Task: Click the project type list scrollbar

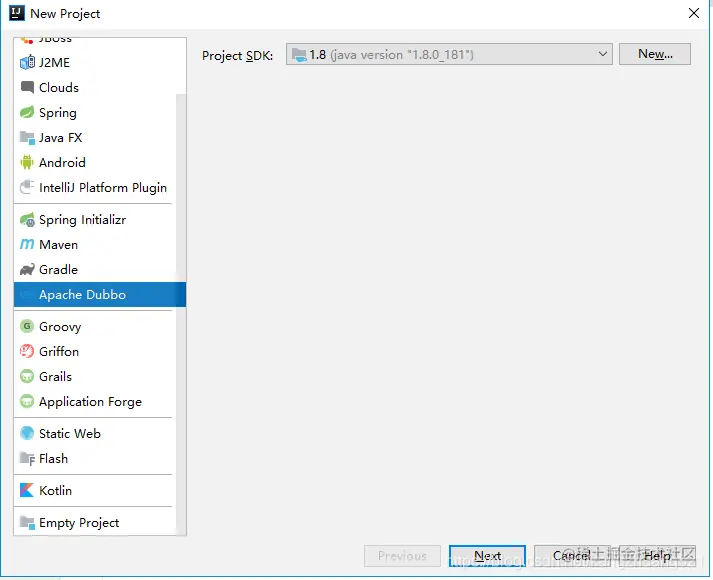Action: pos(181,314)
